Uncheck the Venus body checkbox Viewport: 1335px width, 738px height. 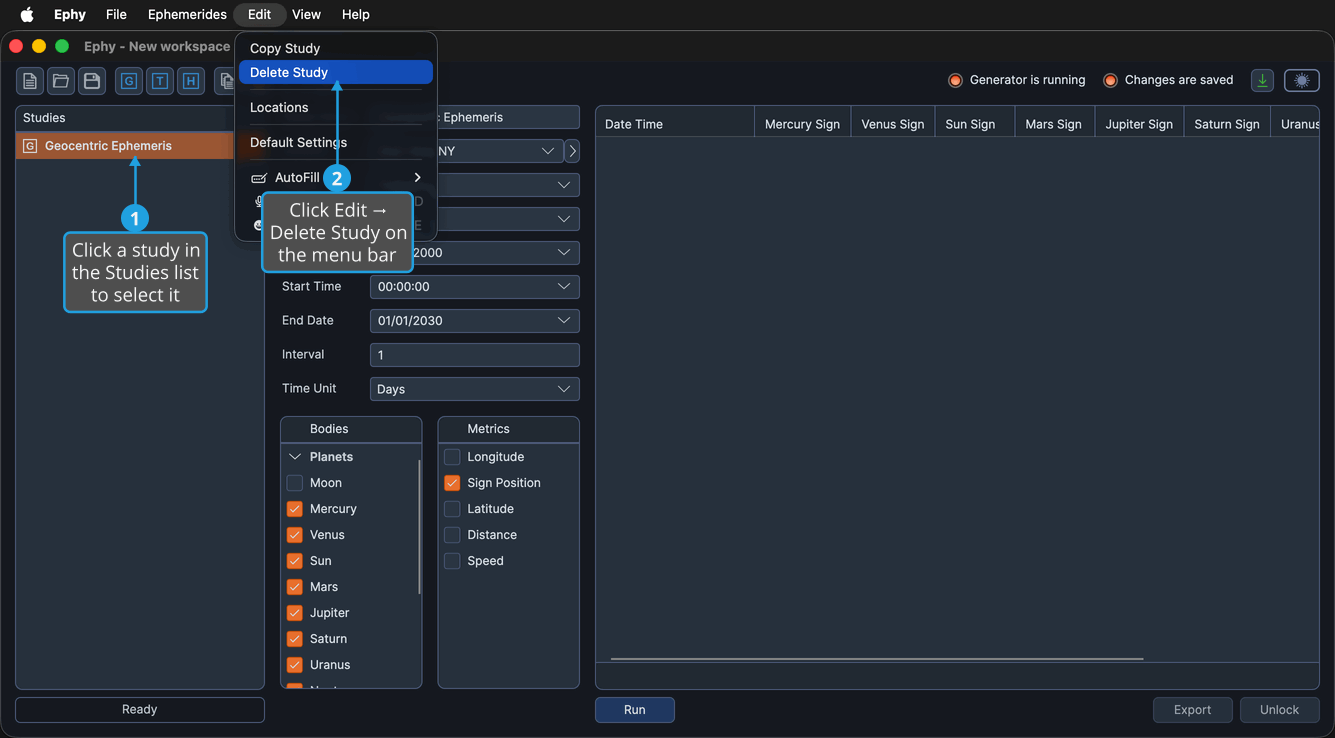coord(295,535)
